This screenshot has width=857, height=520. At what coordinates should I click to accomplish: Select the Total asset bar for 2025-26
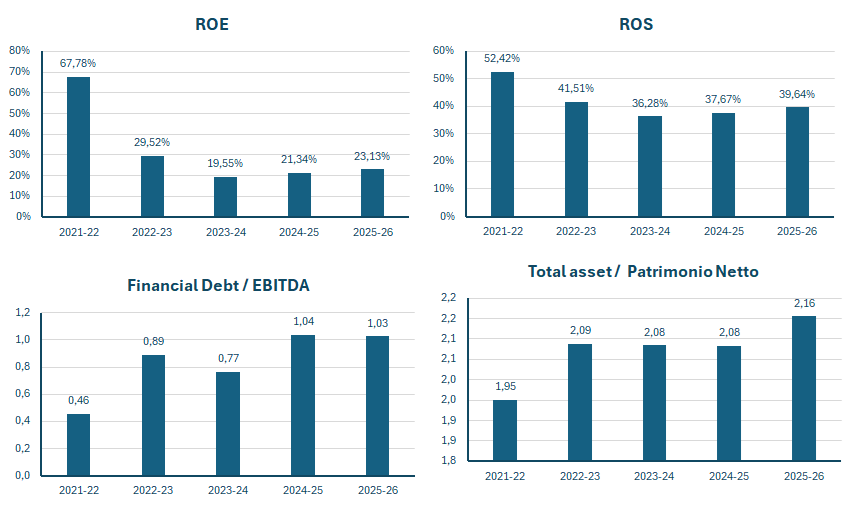pyautogui.click(x=804, y=389)
